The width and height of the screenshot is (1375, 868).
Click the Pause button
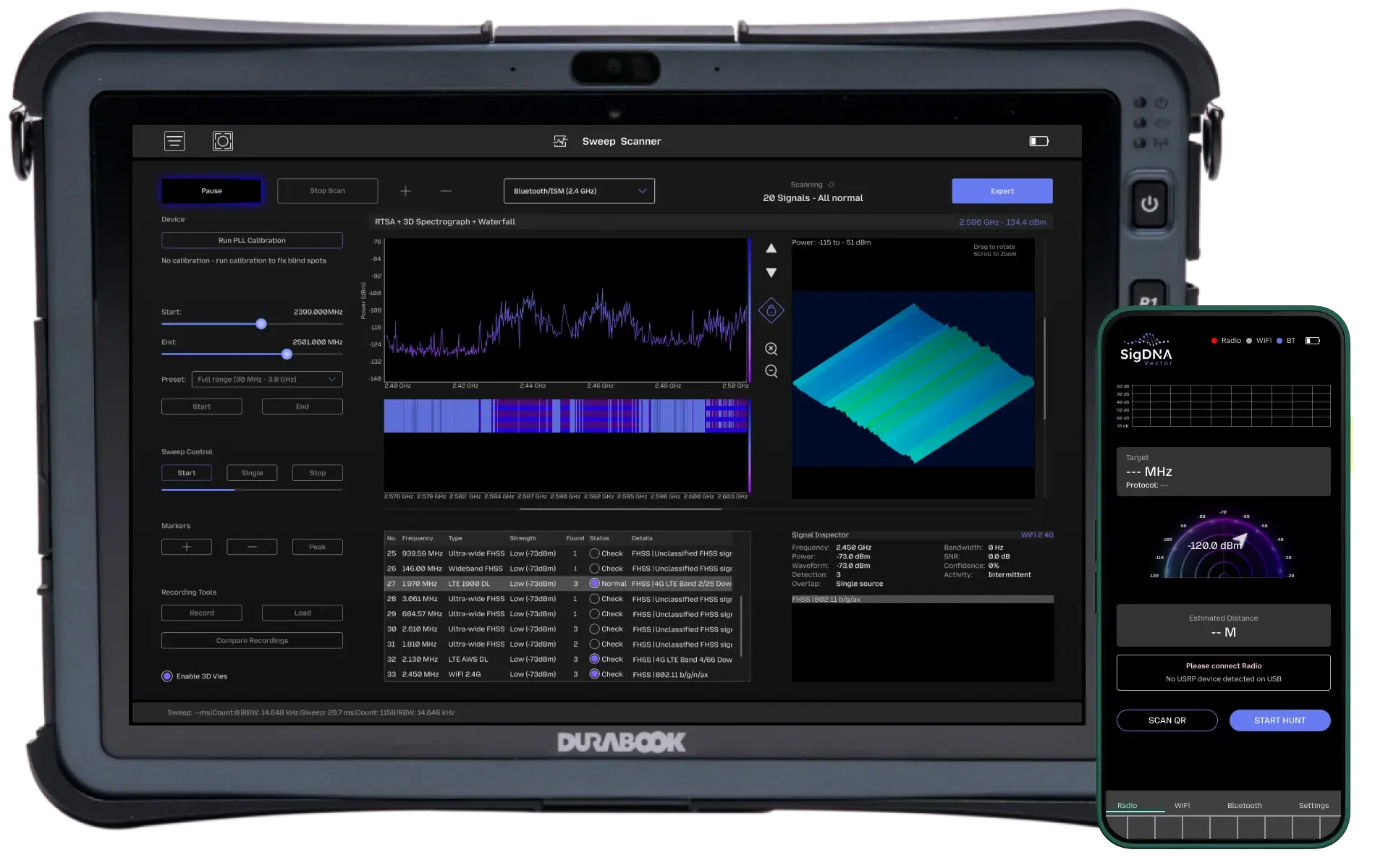(211, 191)
